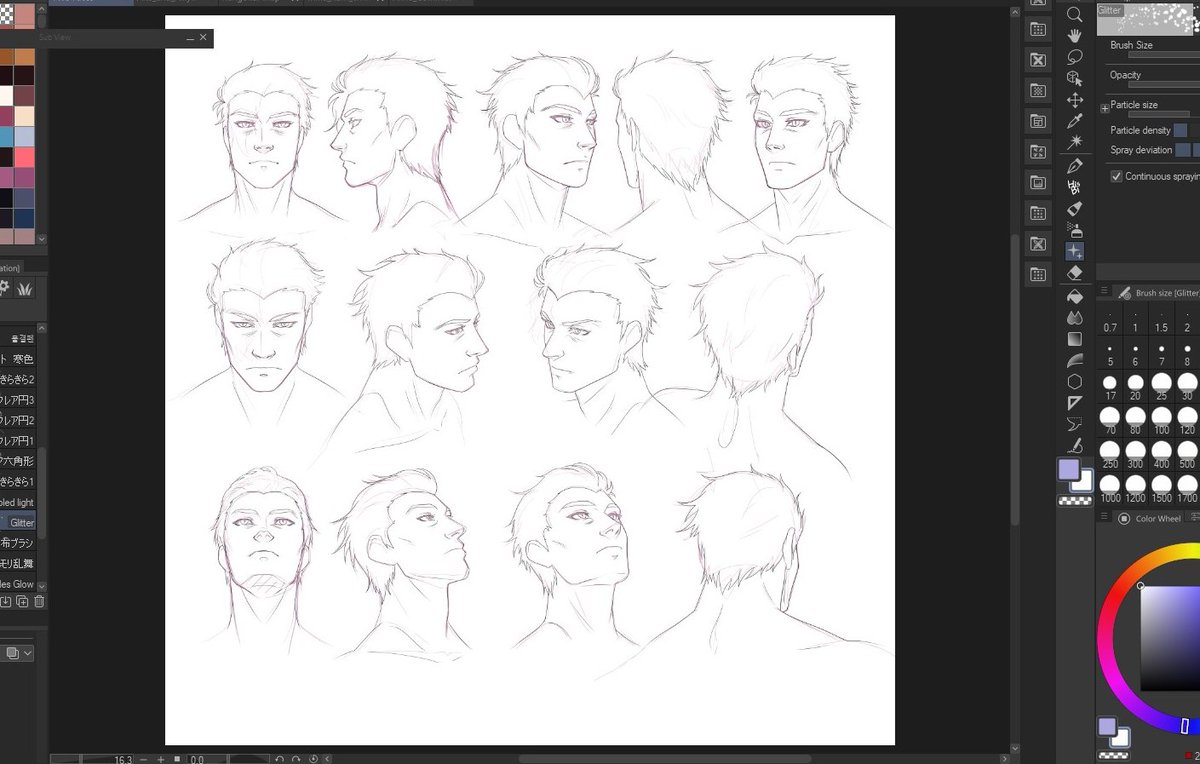The height and width of the screenshot is (764, 1200).
Task: Select the Lasso selection tool
Action: click(x=1075, y=56)
